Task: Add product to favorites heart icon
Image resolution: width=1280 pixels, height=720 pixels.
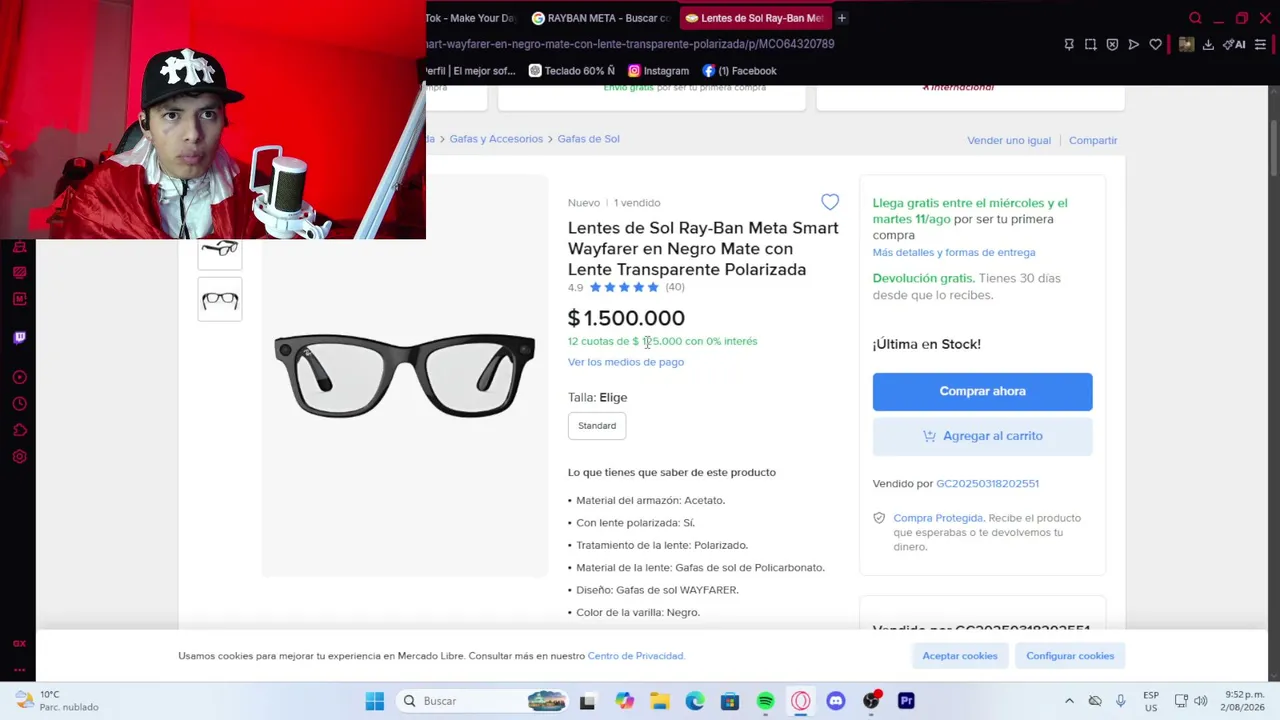Action: (x=830, y=202)
